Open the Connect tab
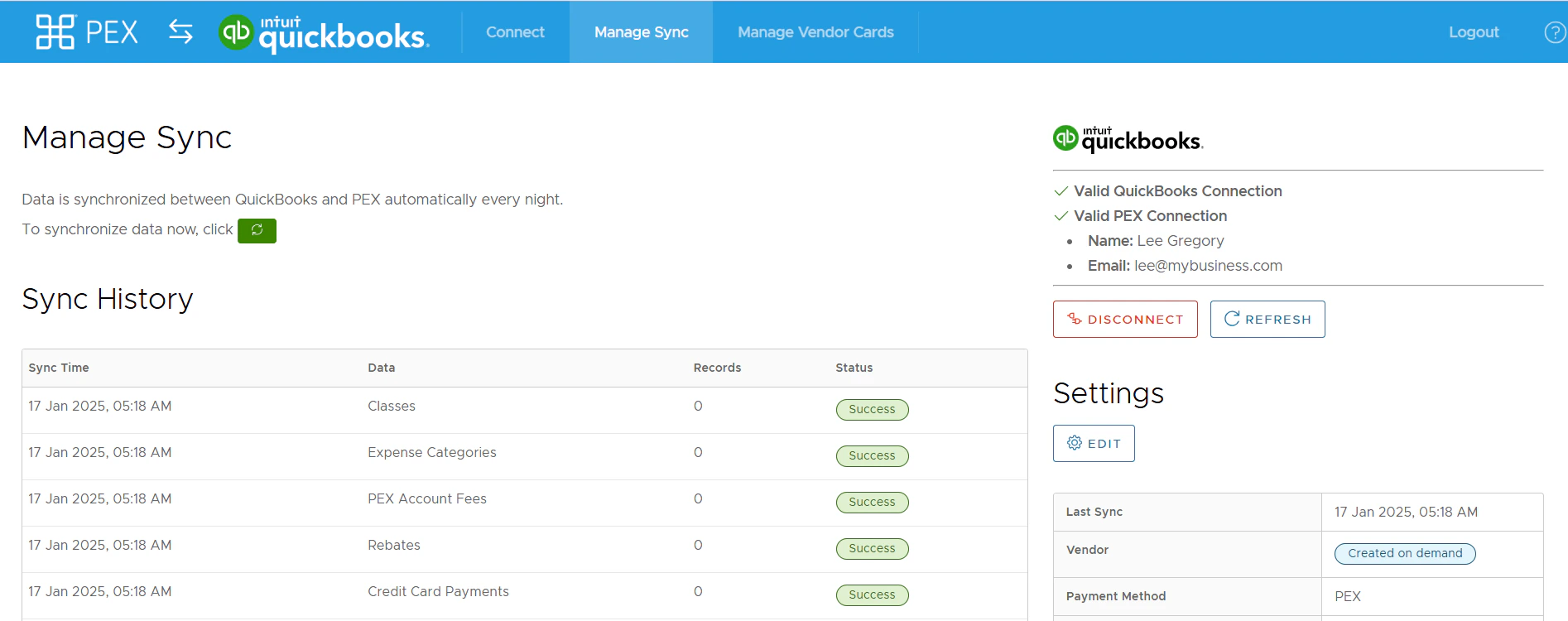 coord(515,32)
